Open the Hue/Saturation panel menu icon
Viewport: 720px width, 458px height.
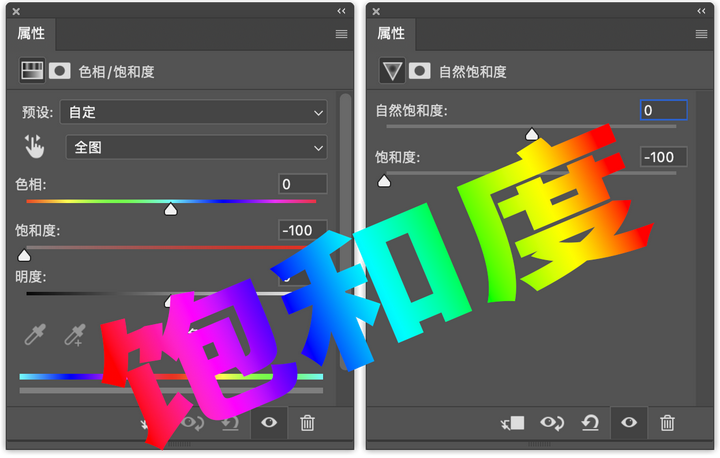pyautogui.click(x=341, y=34)
